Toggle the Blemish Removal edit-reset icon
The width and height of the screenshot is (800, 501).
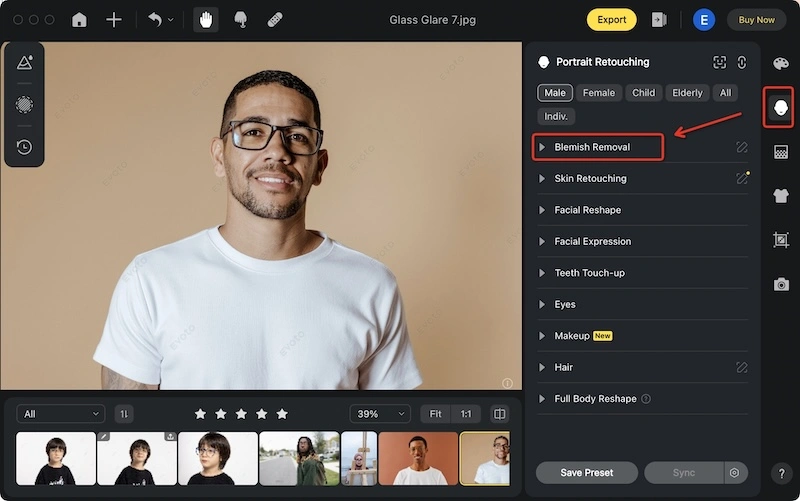(741, 147)
